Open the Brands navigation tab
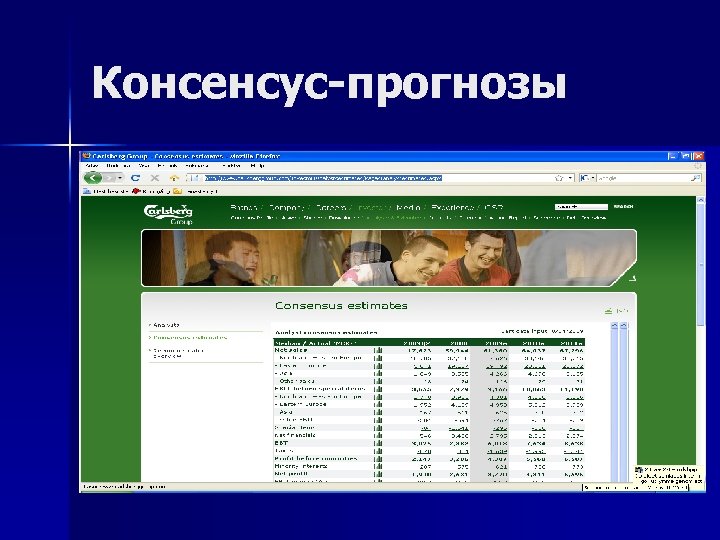This screenshot has width=720, height=540. pos(243,208)
